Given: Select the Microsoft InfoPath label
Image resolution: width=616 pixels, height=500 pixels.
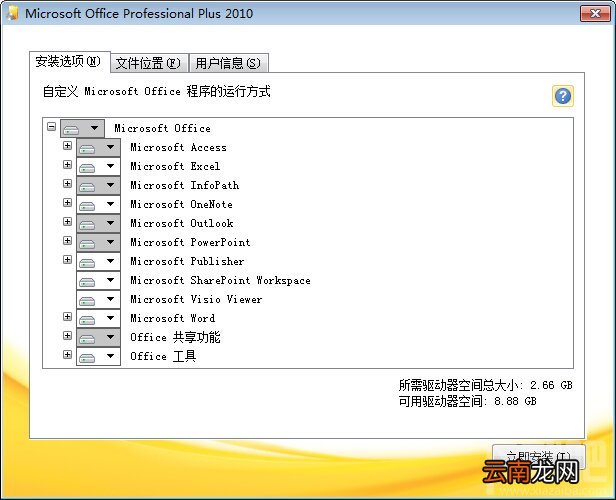Looking at the screenshot, I should point(185,185).
